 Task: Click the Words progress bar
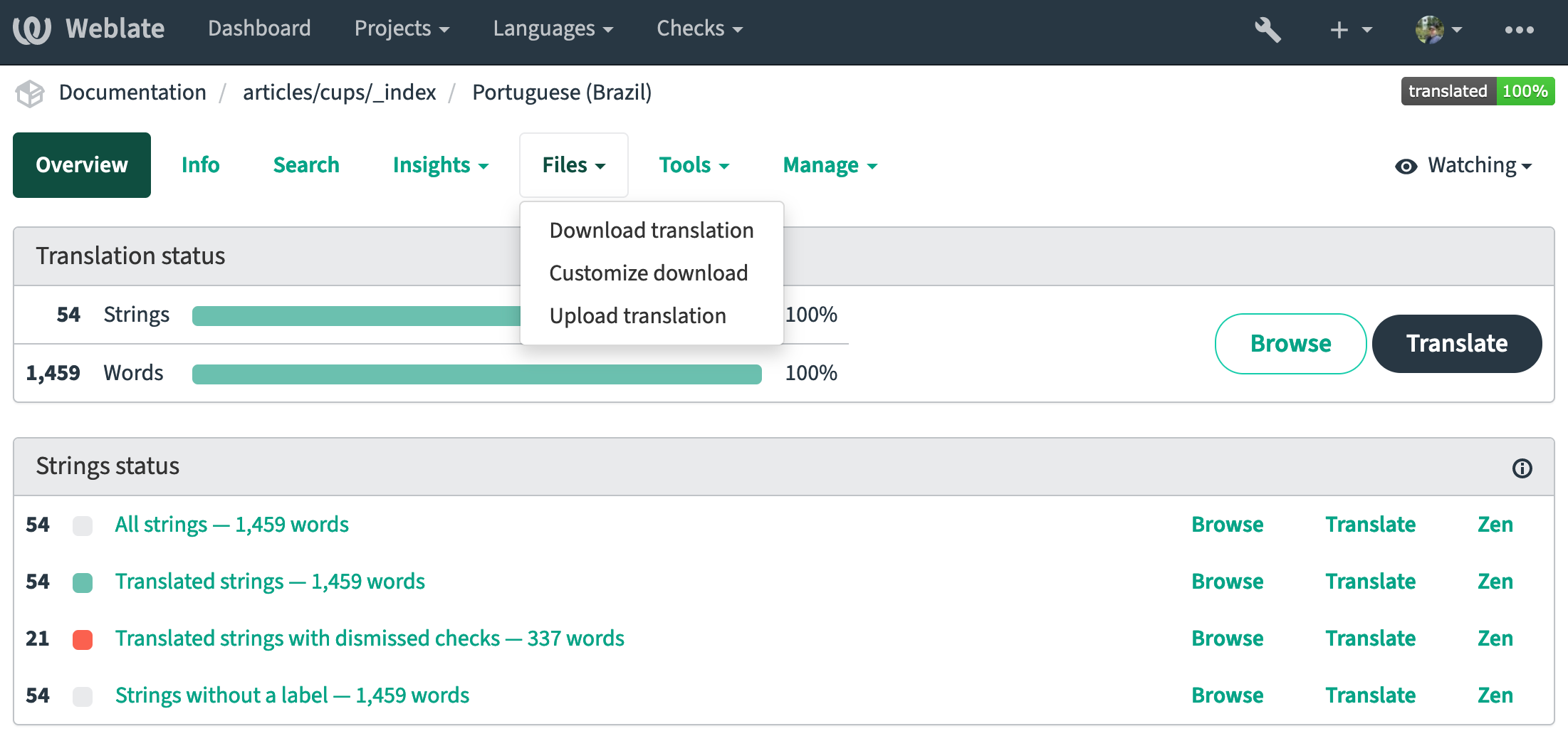[476, 374]
